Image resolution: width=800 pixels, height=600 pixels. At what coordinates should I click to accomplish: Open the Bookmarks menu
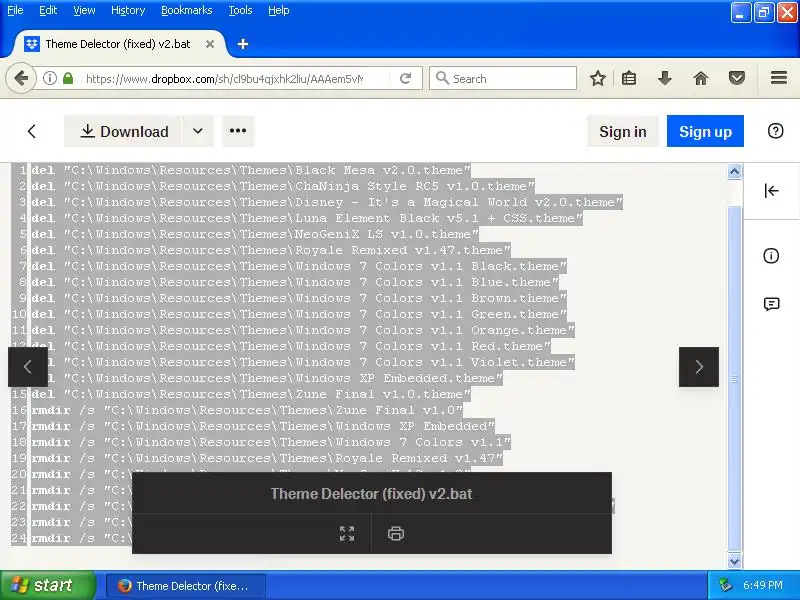[187, 10]
